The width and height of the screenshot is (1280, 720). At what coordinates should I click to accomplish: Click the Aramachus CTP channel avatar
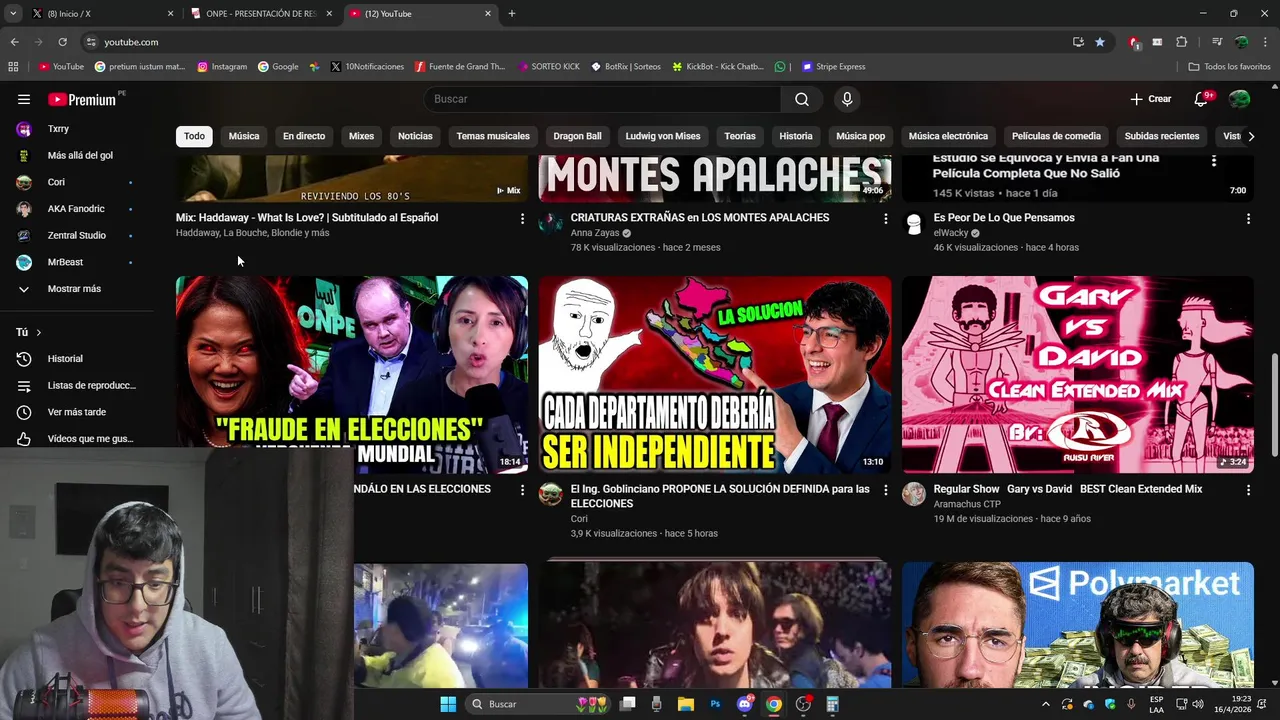coord(914,494)
